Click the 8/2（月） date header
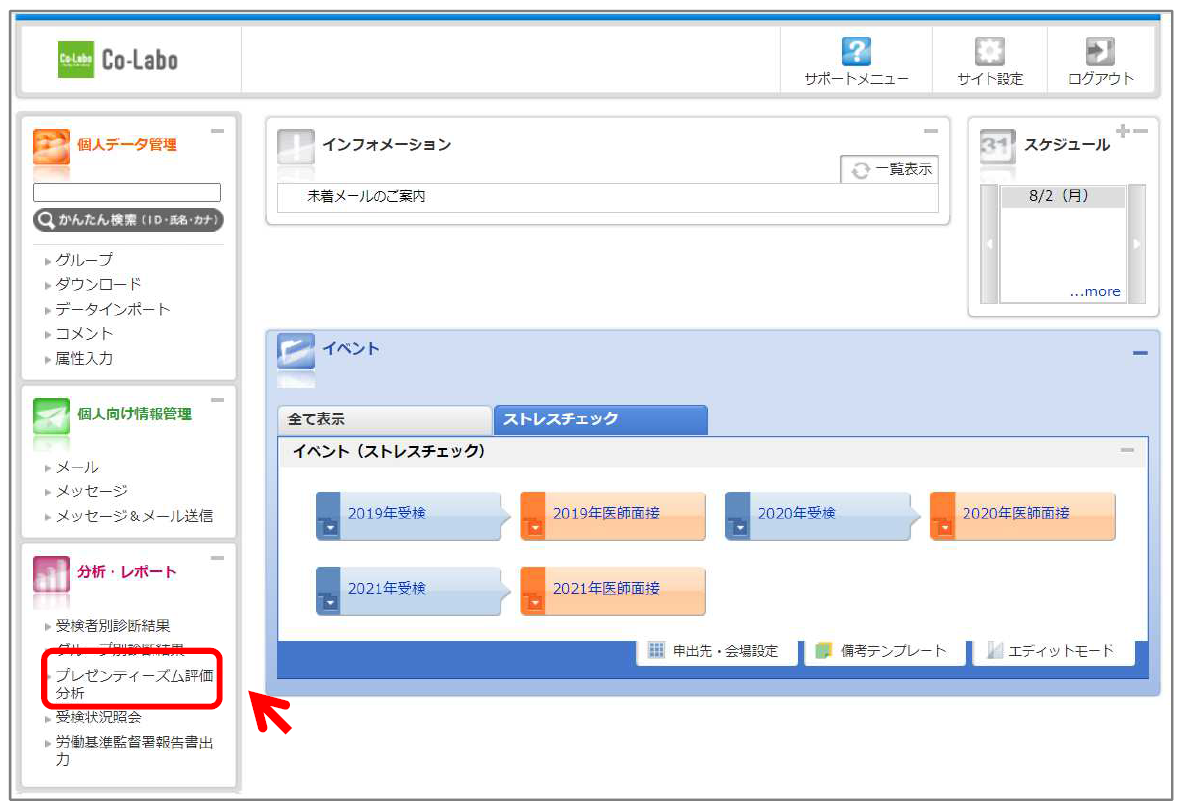The height and width of the screenshot is (808, 1181). tap(1062, 196)
